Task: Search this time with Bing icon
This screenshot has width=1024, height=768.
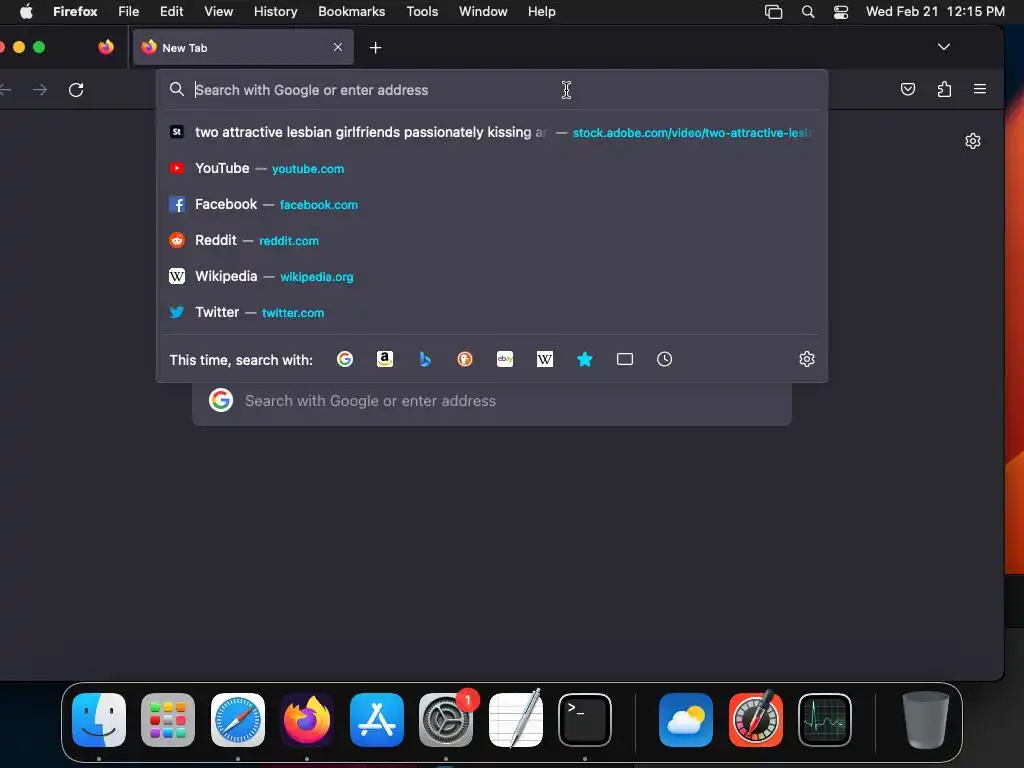Action: coord(424,359)
